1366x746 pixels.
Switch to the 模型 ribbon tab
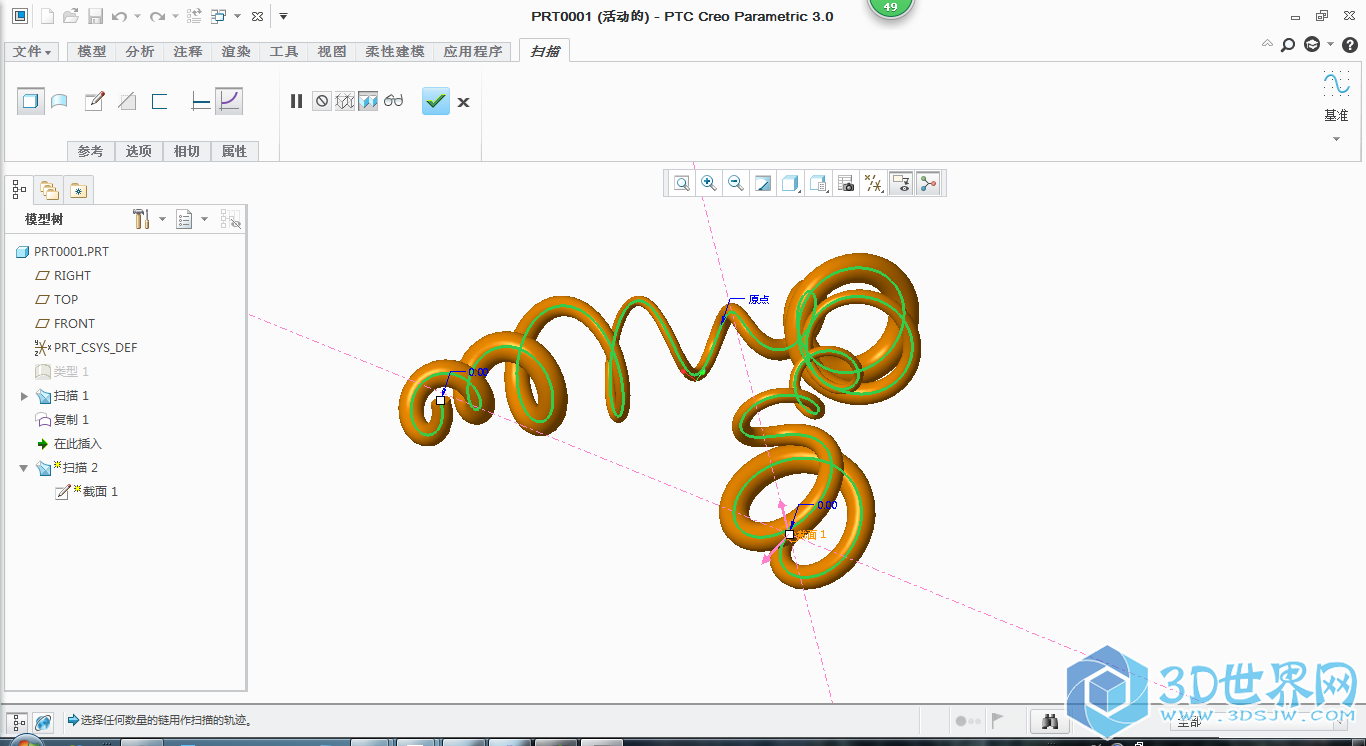92,51
